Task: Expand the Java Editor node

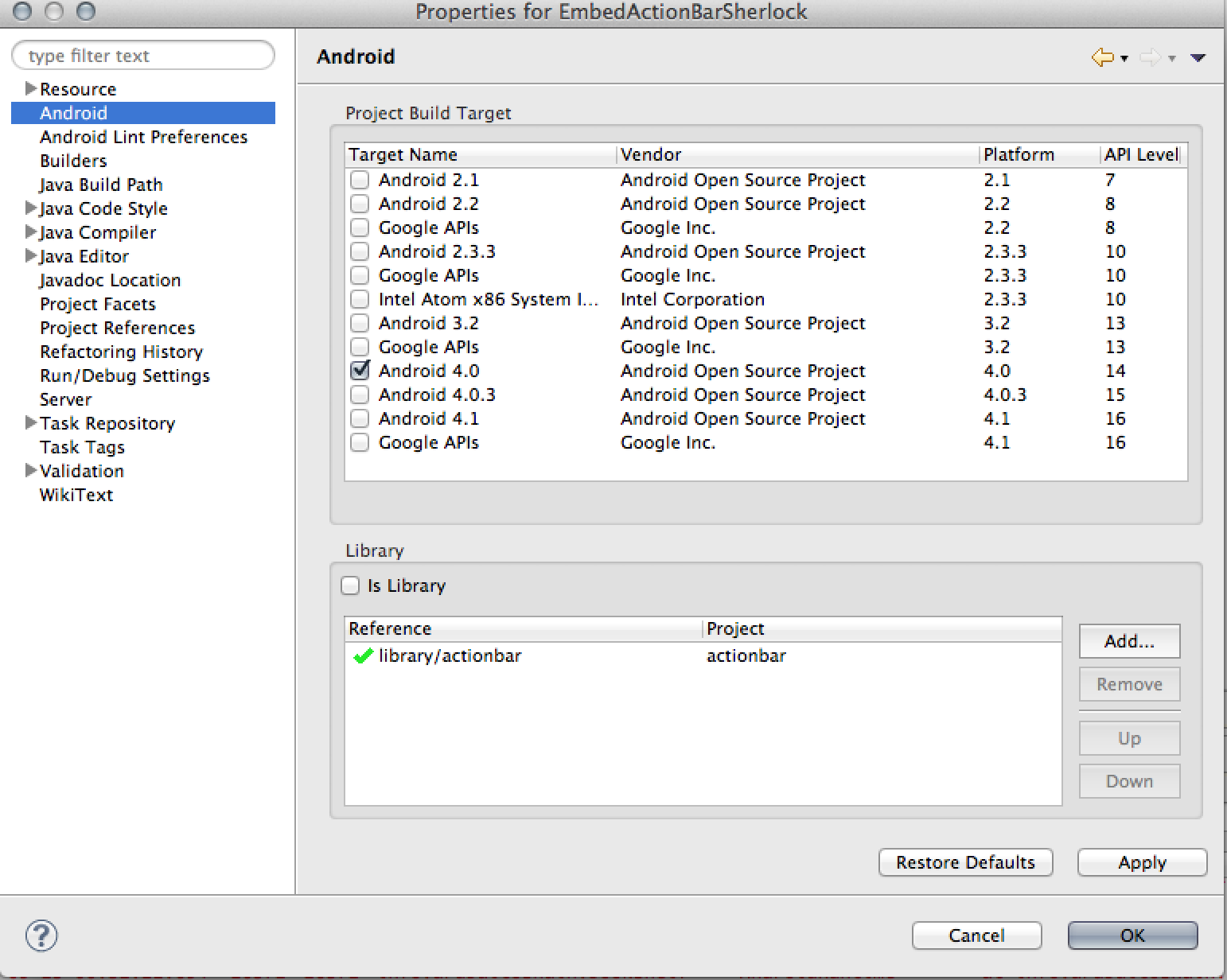Action: [31, 255]
